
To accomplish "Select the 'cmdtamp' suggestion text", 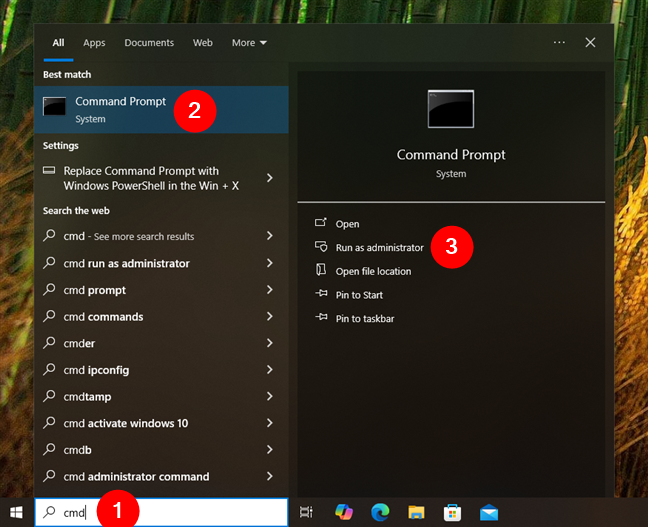I will click(x=87, y=397).
